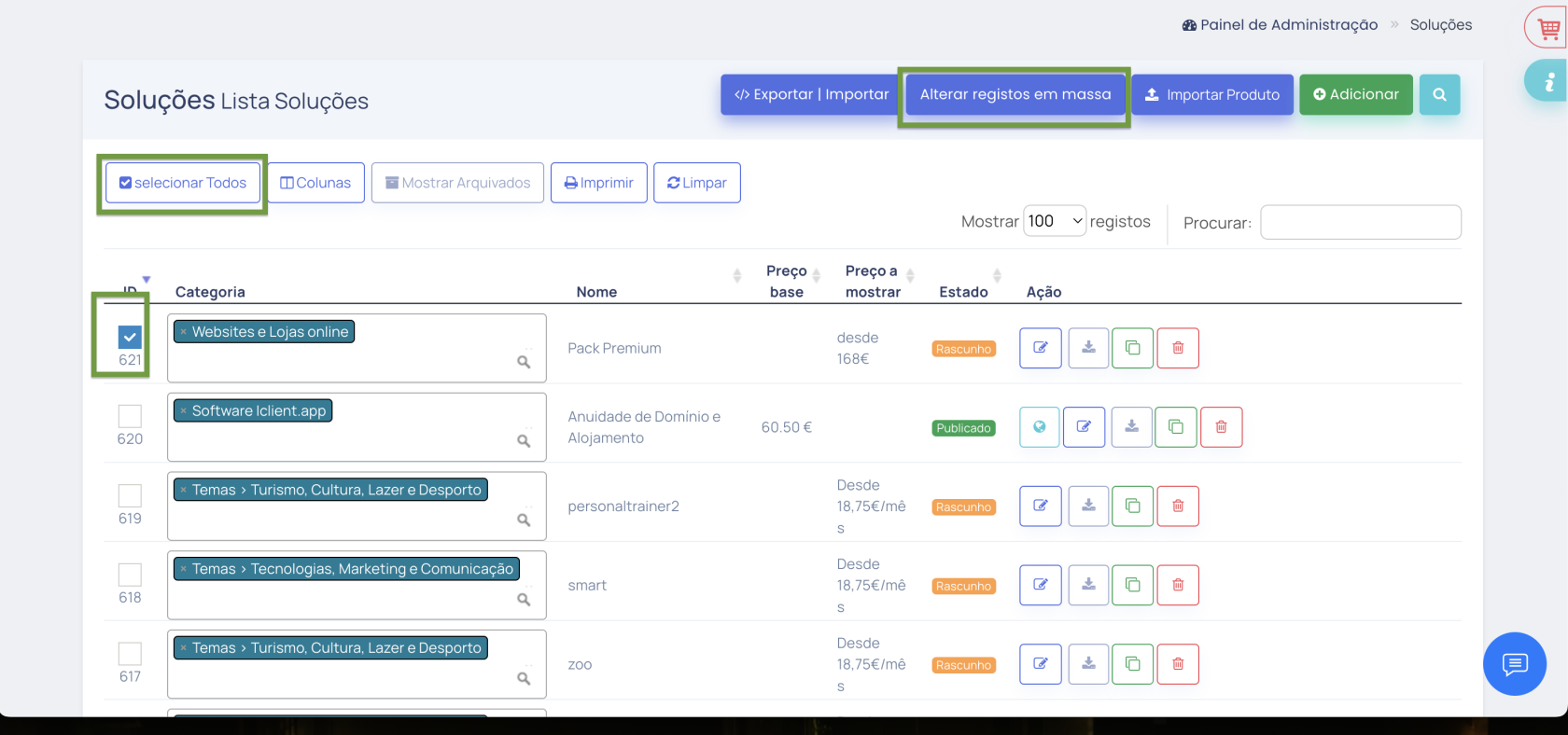
Task: Open category search for Software Iclient.app
Action: pos(524,441)
